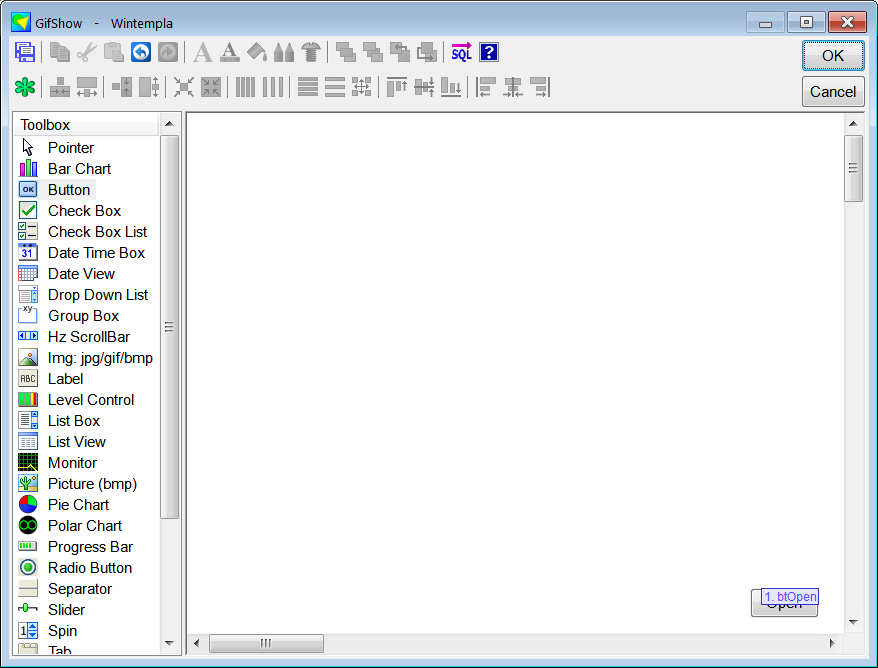Click the Copy toolbar icon
This screenshot has height=668, width=878.
59,53
